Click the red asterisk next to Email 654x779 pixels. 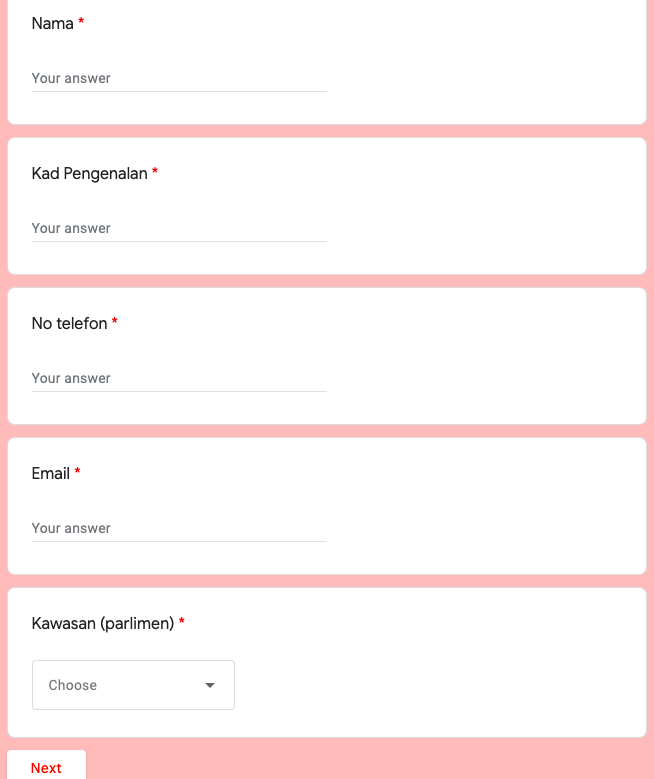(x=77, y=473)
